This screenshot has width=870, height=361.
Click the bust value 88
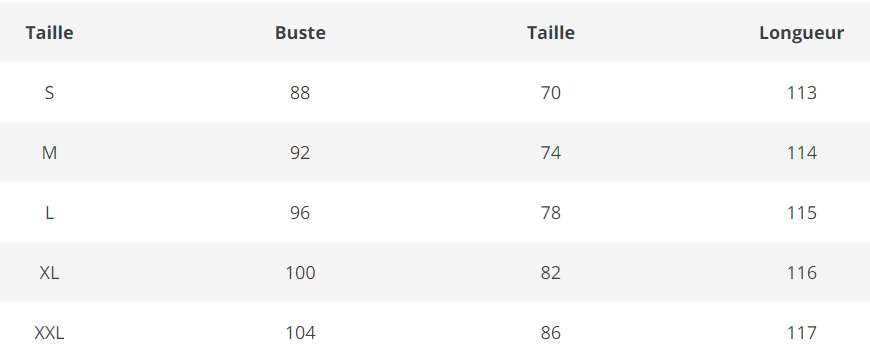(x=300, y=93)
